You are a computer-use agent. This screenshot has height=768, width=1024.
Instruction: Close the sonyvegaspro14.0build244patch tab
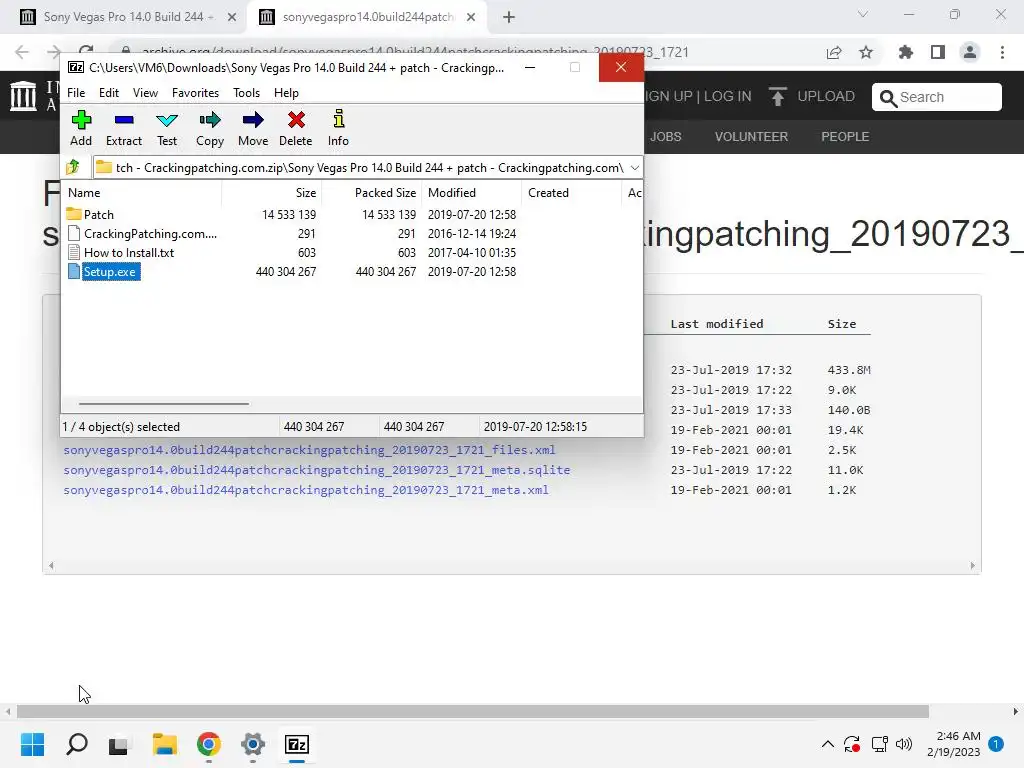(471, 18)
